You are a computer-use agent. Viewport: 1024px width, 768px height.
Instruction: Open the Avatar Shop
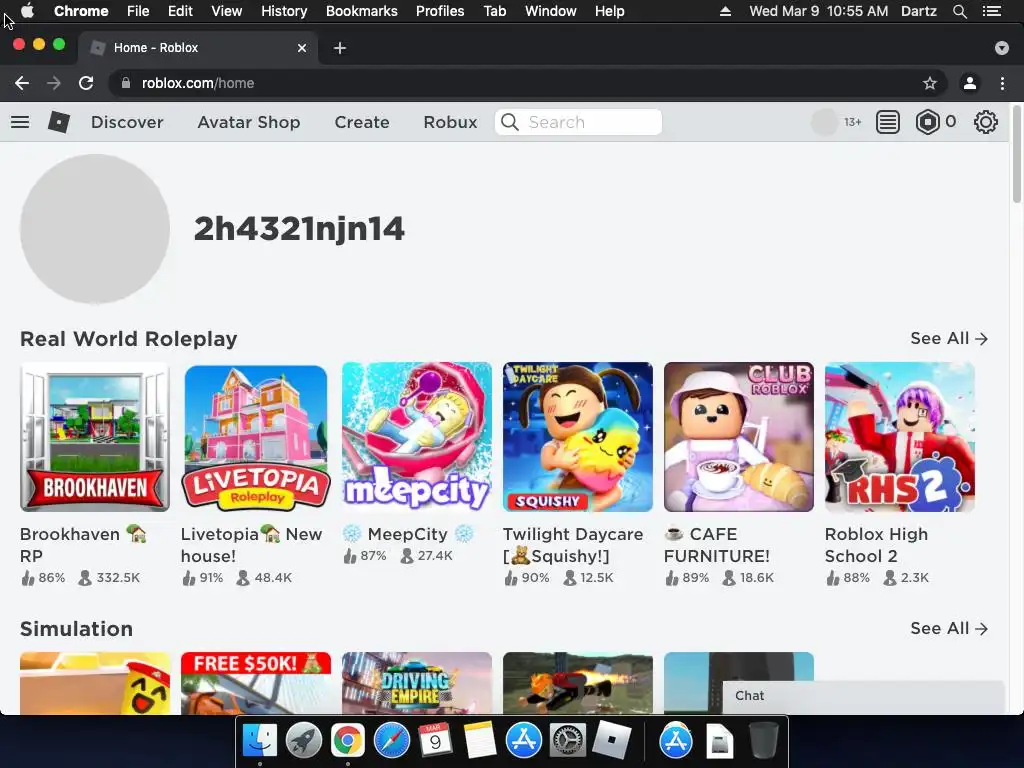249,122
